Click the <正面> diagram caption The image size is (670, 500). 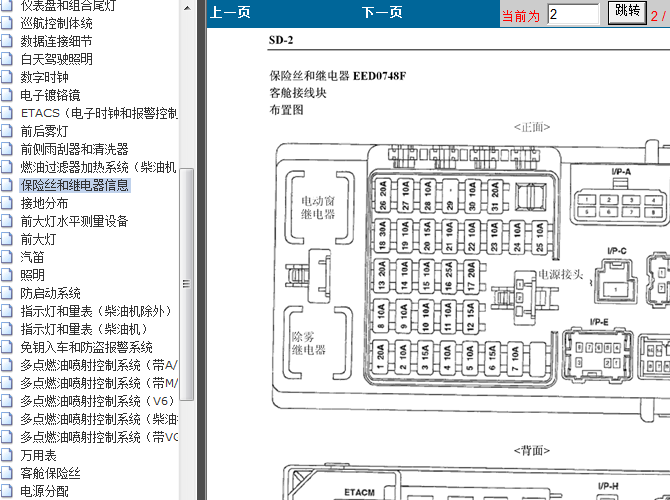coord(532,127)
